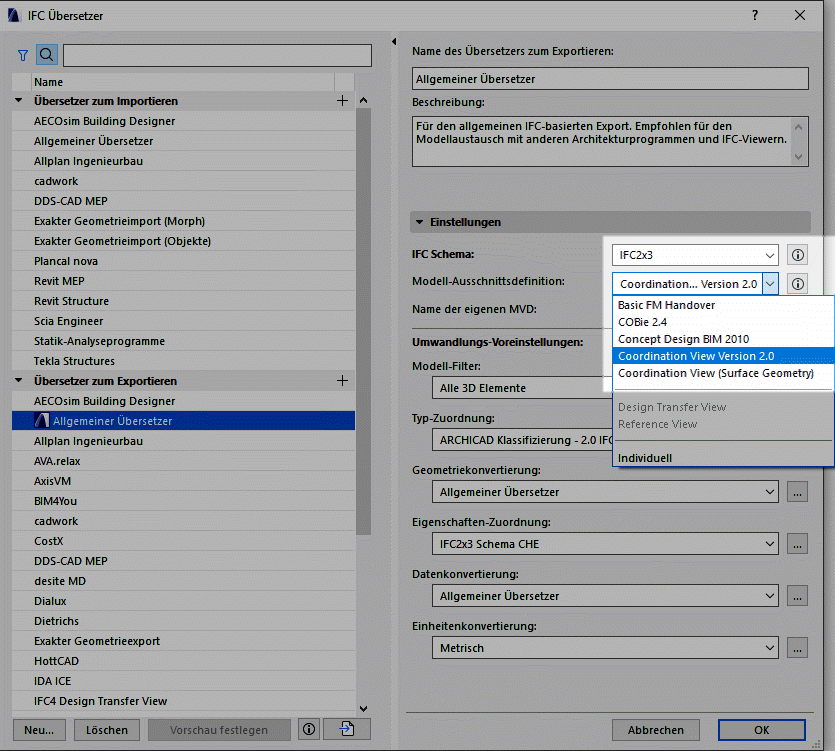Screen dimensions: 835x751
Task: Select export translator HottCAD
Action: click(183, 661)
